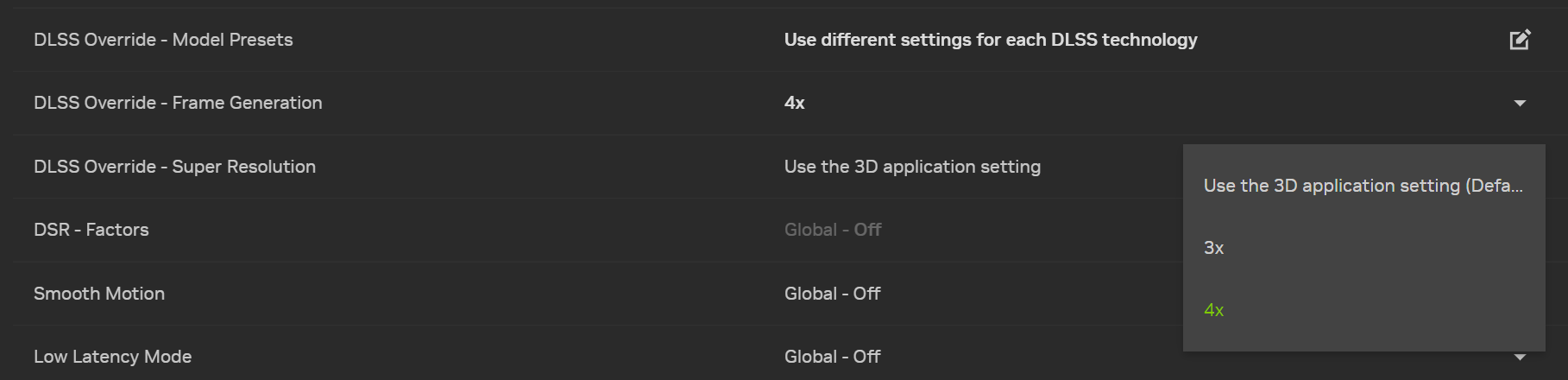Click the 'Smooth Motion' setting label

click(98, 294)
